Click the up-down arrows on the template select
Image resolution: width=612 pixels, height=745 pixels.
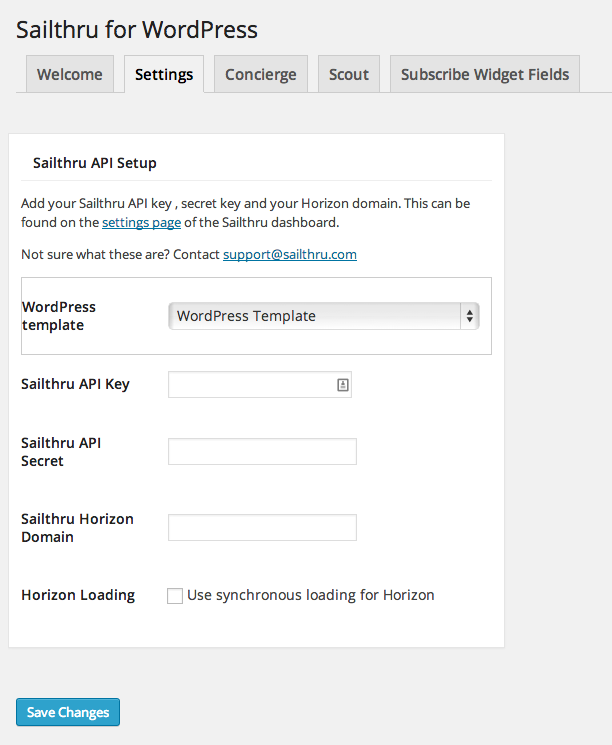(468, 316)
